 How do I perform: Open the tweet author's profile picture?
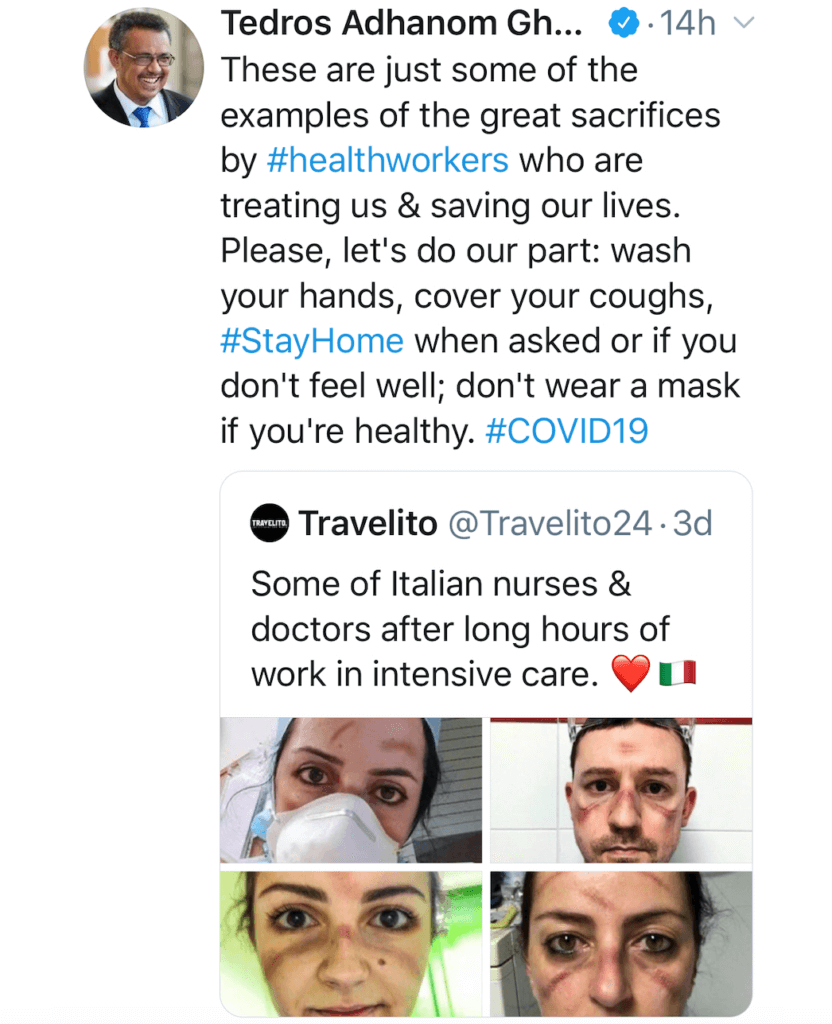tap(143, 69)
